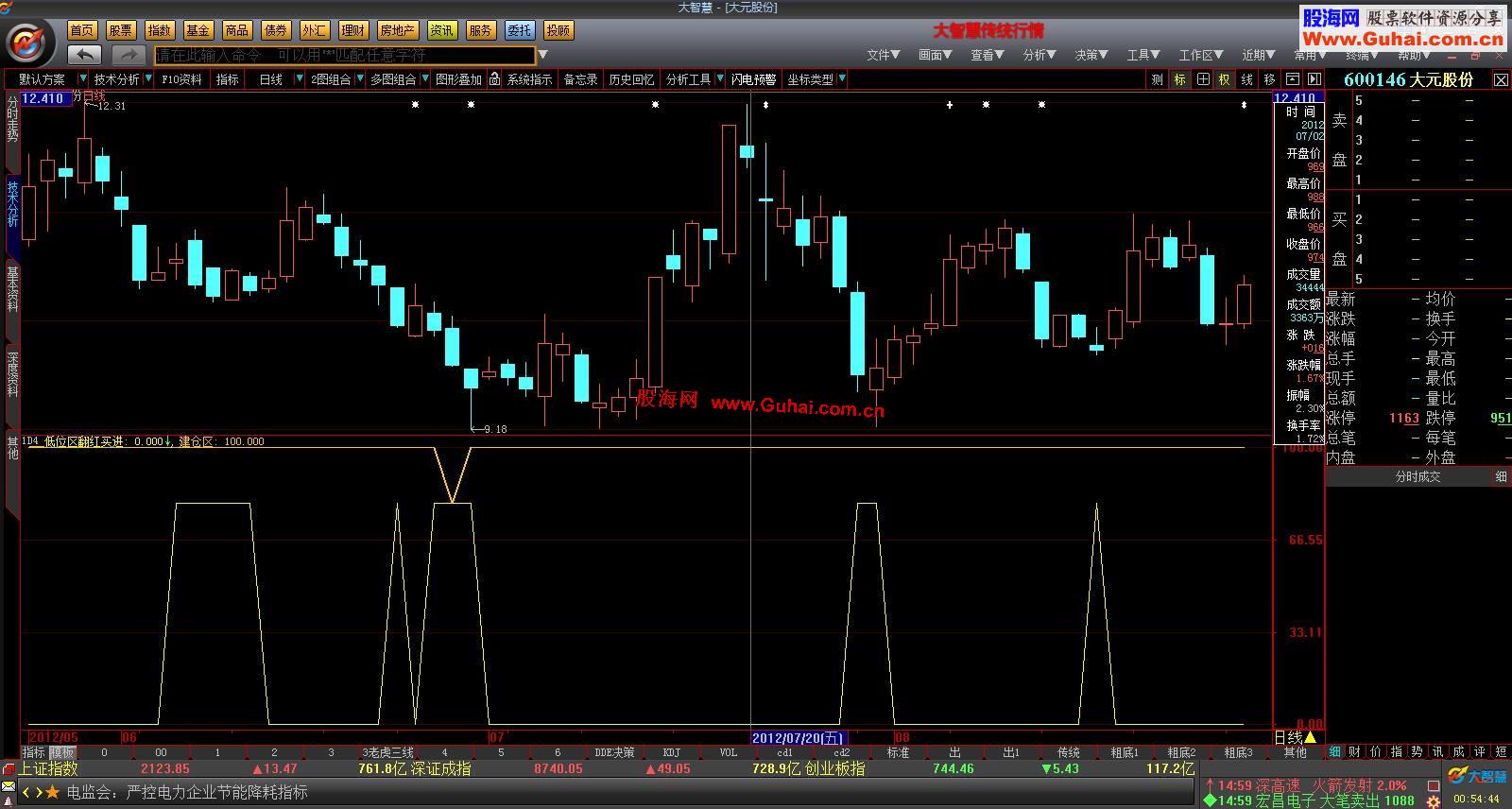Expand the 多图组合 dropdown arrow
This screenshot has width=1512, height=809.
(x=424, y=79)
